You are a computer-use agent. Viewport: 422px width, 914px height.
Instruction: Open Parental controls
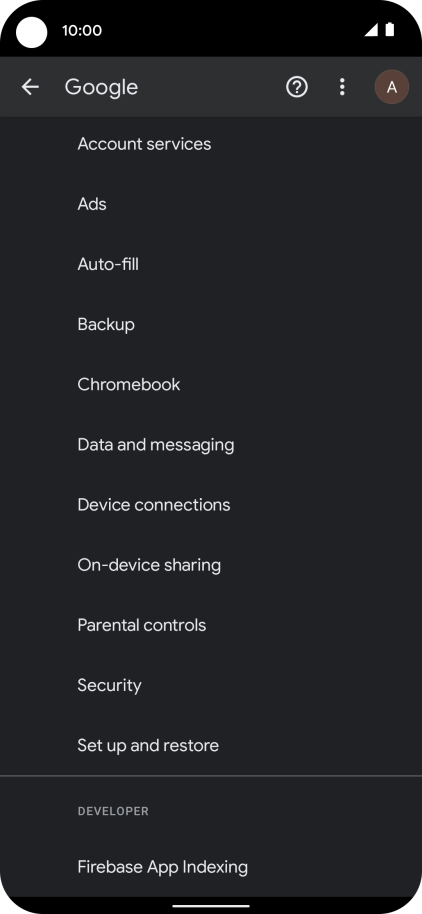[211, 625]
